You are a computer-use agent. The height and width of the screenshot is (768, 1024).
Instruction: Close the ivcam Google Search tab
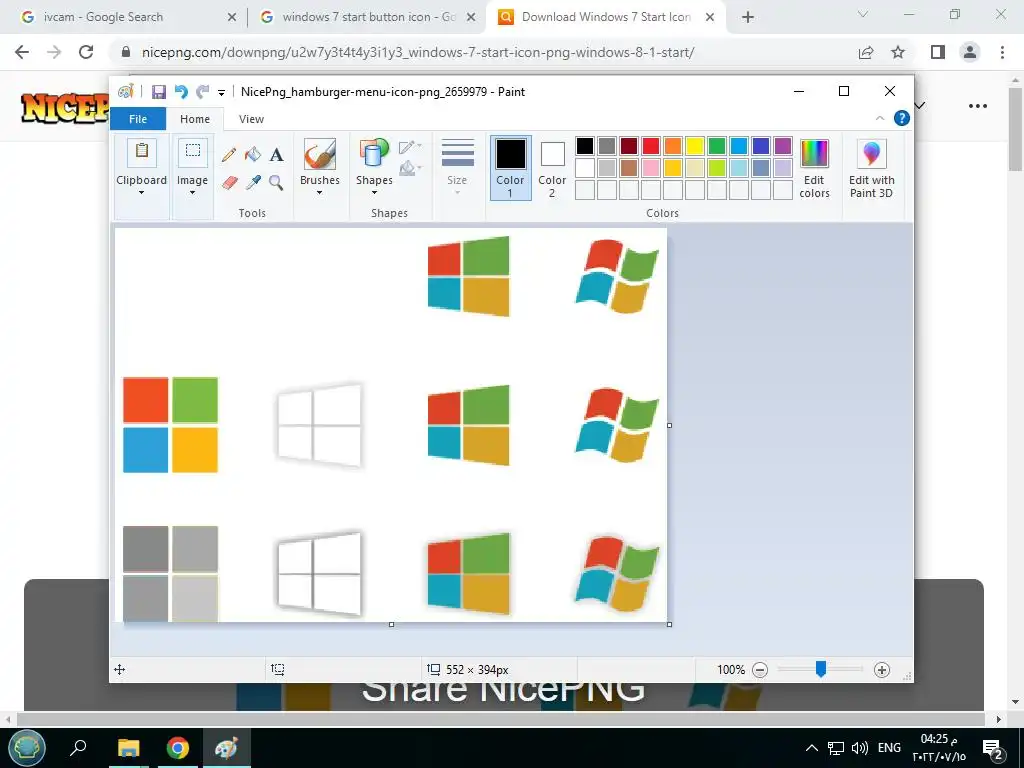click(x=232, y=17)
